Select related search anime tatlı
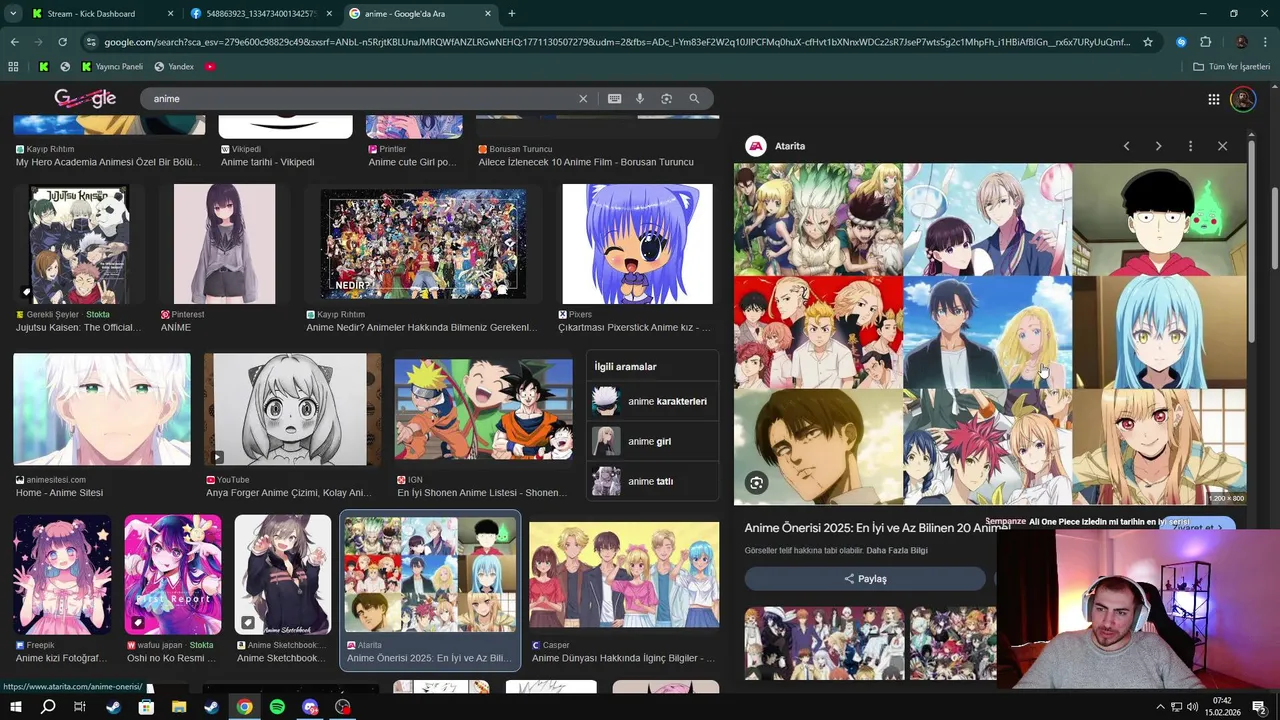1280x720 pixels. [652, 481]
